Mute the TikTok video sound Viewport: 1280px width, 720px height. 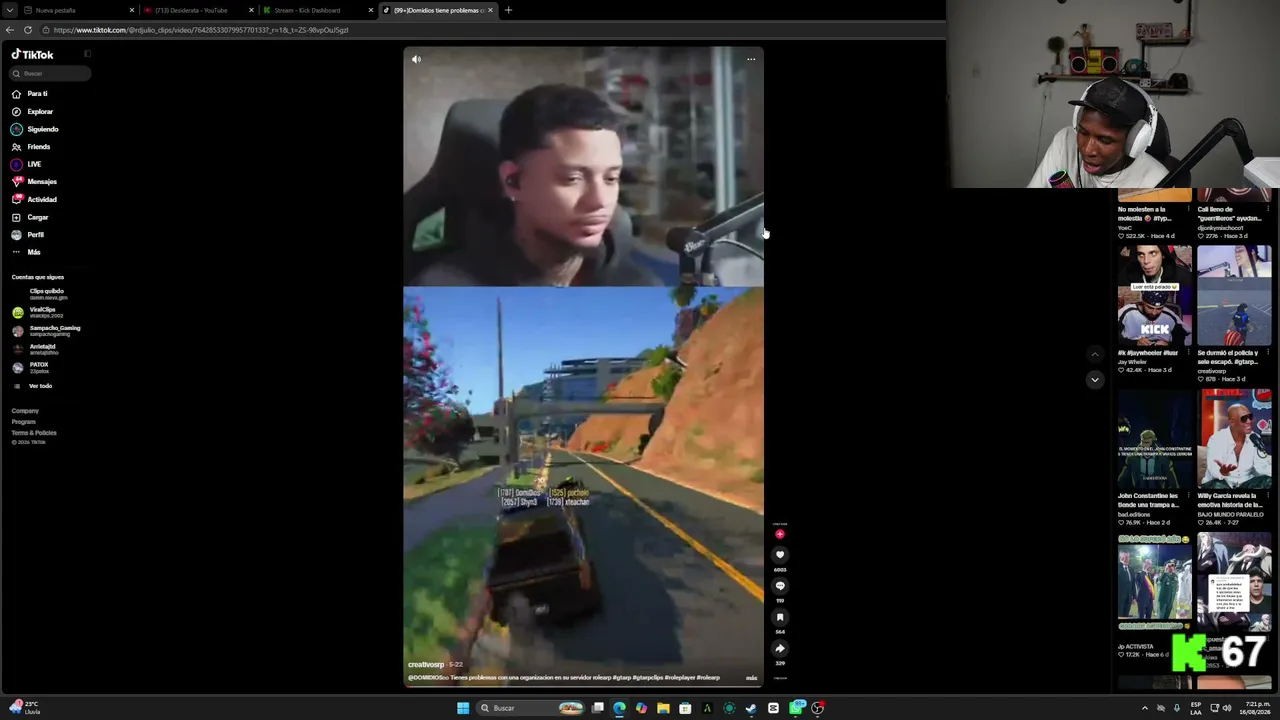click(416, 59)
